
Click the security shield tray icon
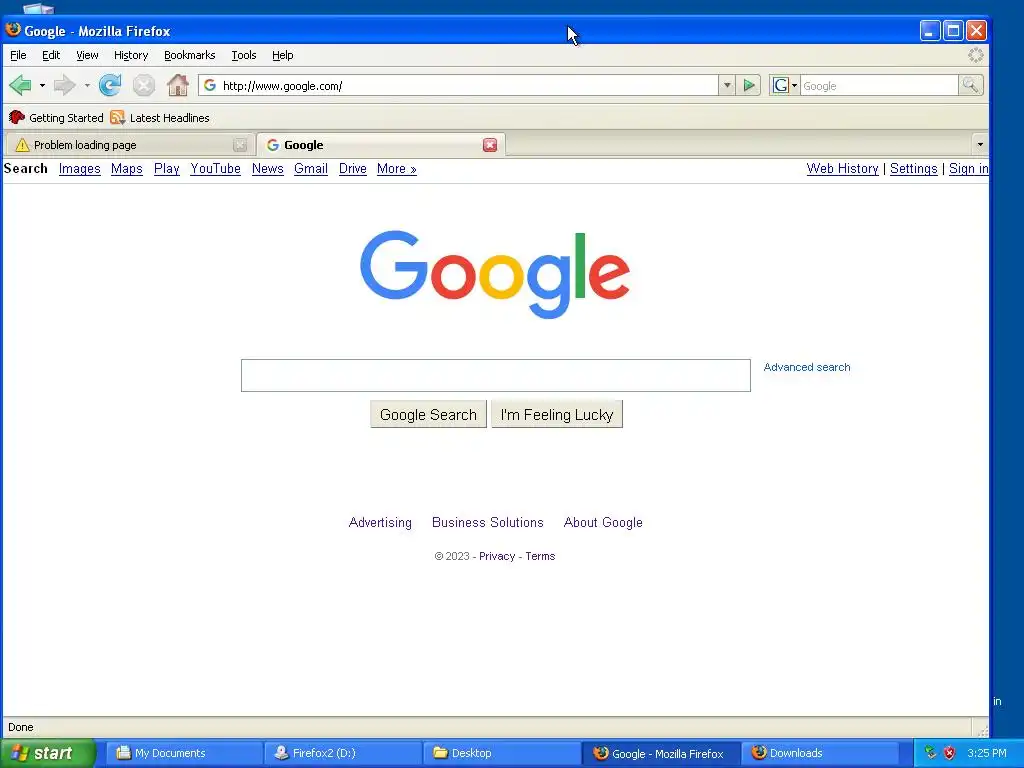[950, 753]
